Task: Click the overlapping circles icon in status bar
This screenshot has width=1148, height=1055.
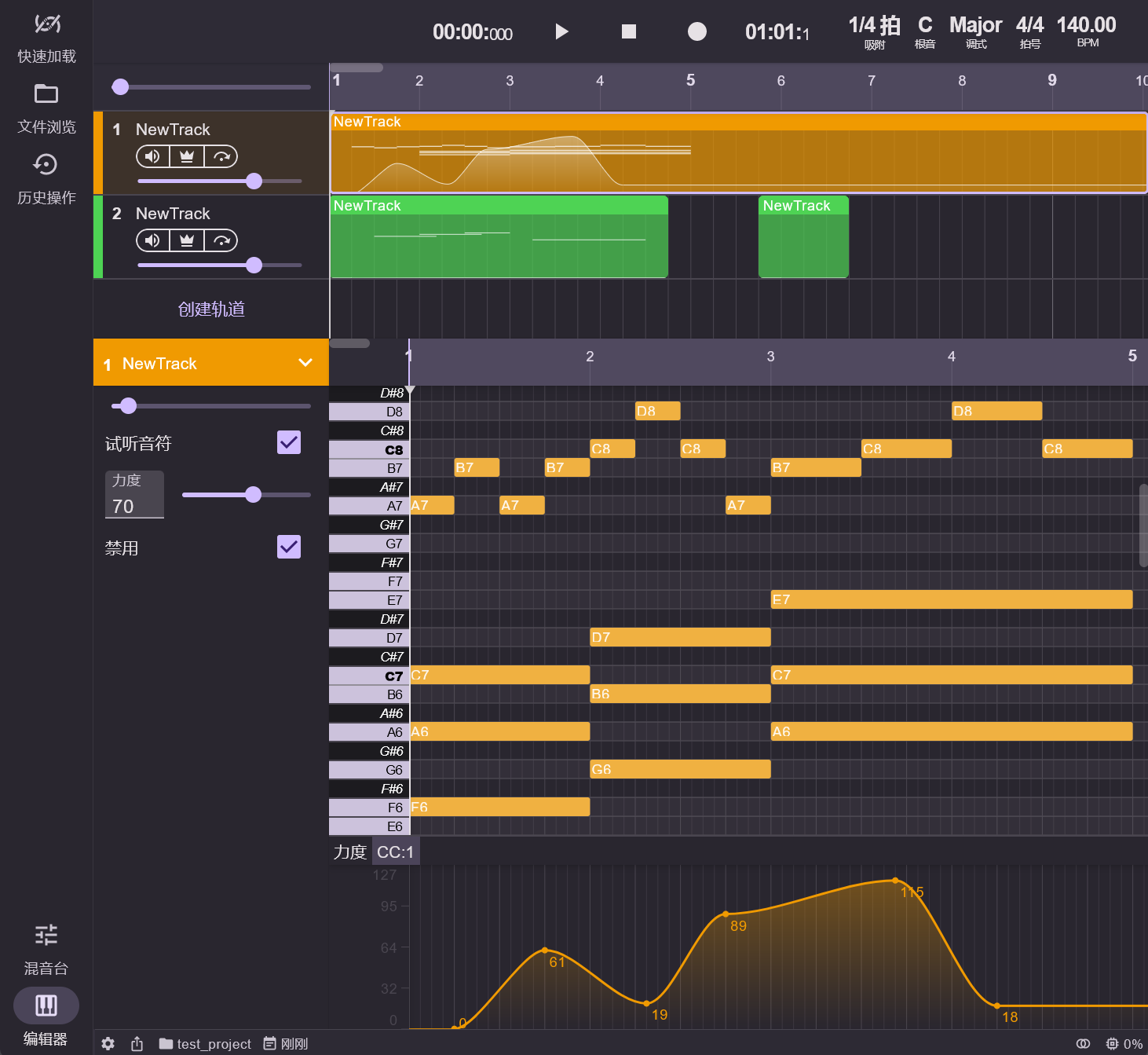Action: tap(1083, 1043)
